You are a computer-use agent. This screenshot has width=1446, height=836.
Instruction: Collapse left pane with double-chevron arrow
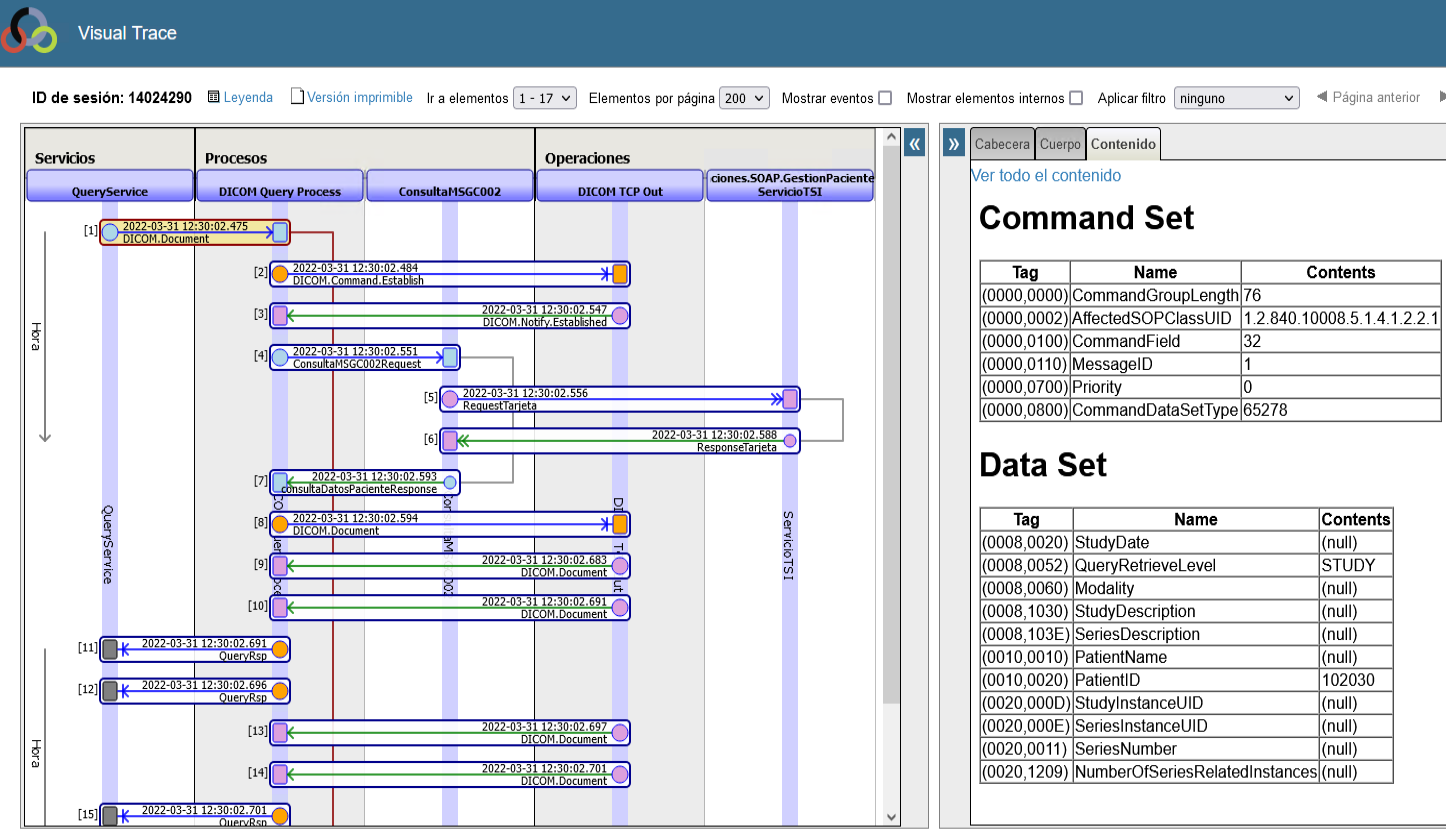tap(914, 144)
